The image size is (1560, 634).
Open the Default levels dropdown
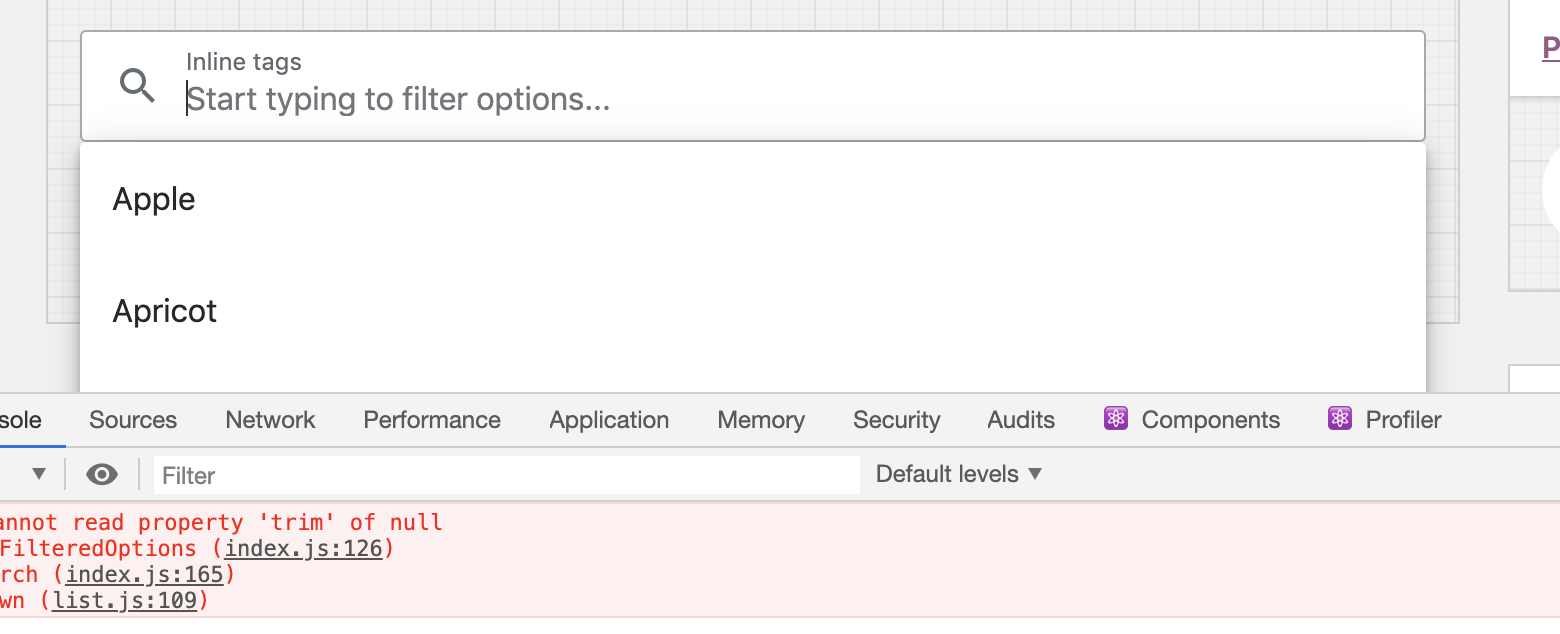coord(956,473)
